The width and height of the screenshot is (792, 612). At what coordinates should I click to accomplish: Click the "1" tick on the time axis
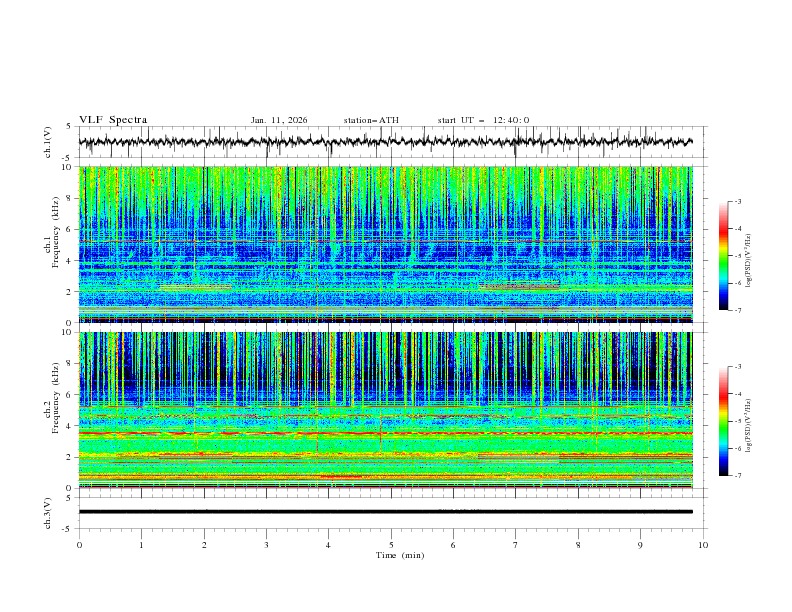tap(141, 545)
